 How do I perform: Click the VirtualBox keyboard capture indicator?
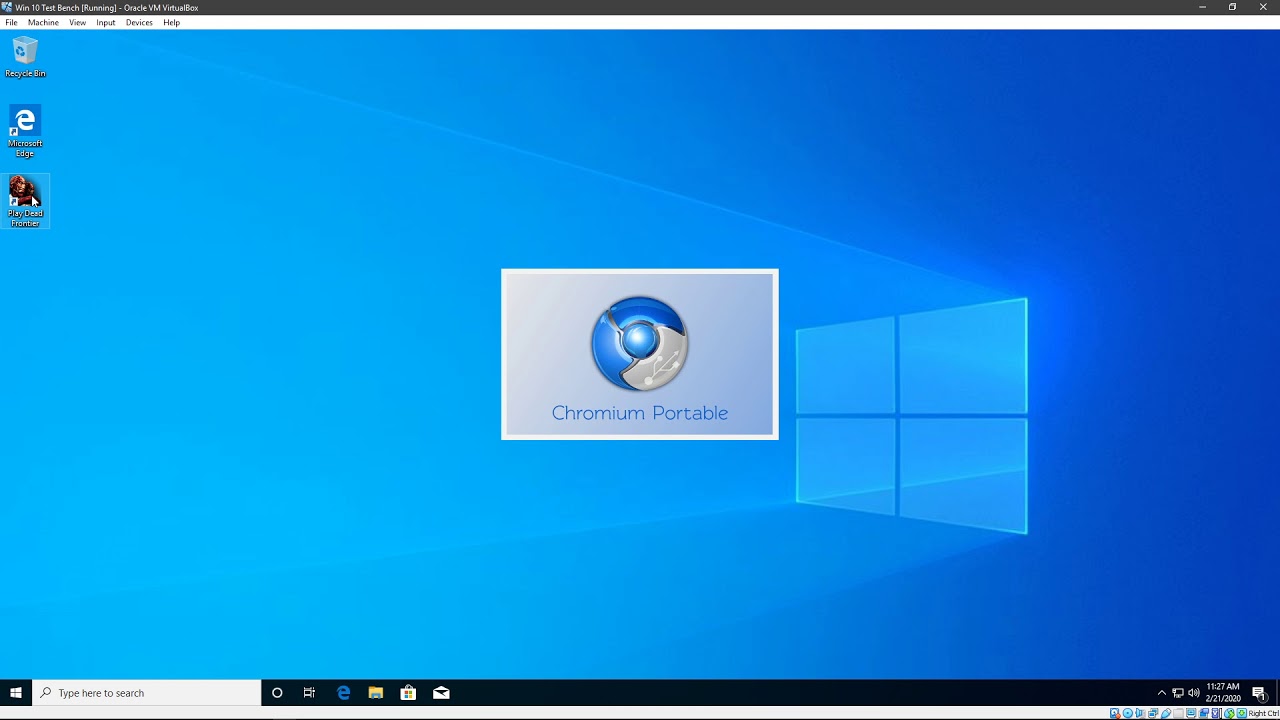[1241, 713]
